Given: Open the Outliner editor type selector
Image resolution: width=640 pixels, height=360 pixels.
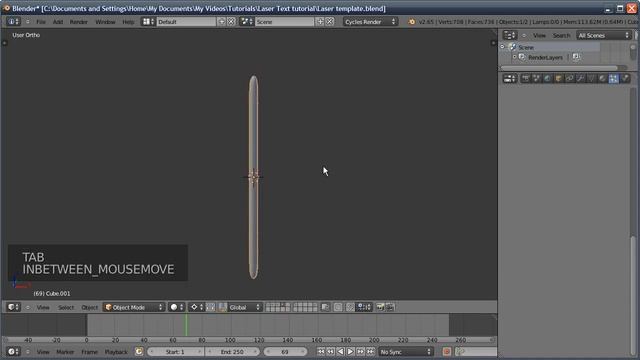Looking at the screenshot, I should tap(510, 36).
